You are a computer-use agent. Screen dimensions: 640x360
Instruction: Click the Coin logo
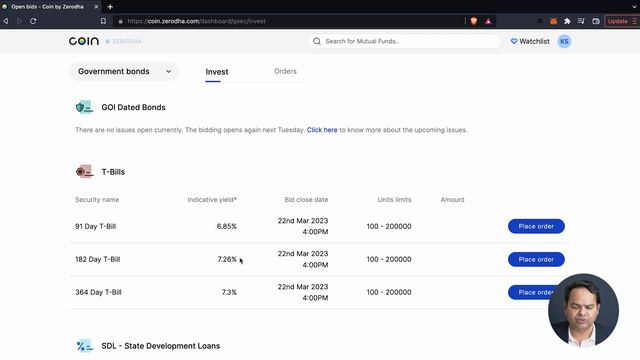84,41
